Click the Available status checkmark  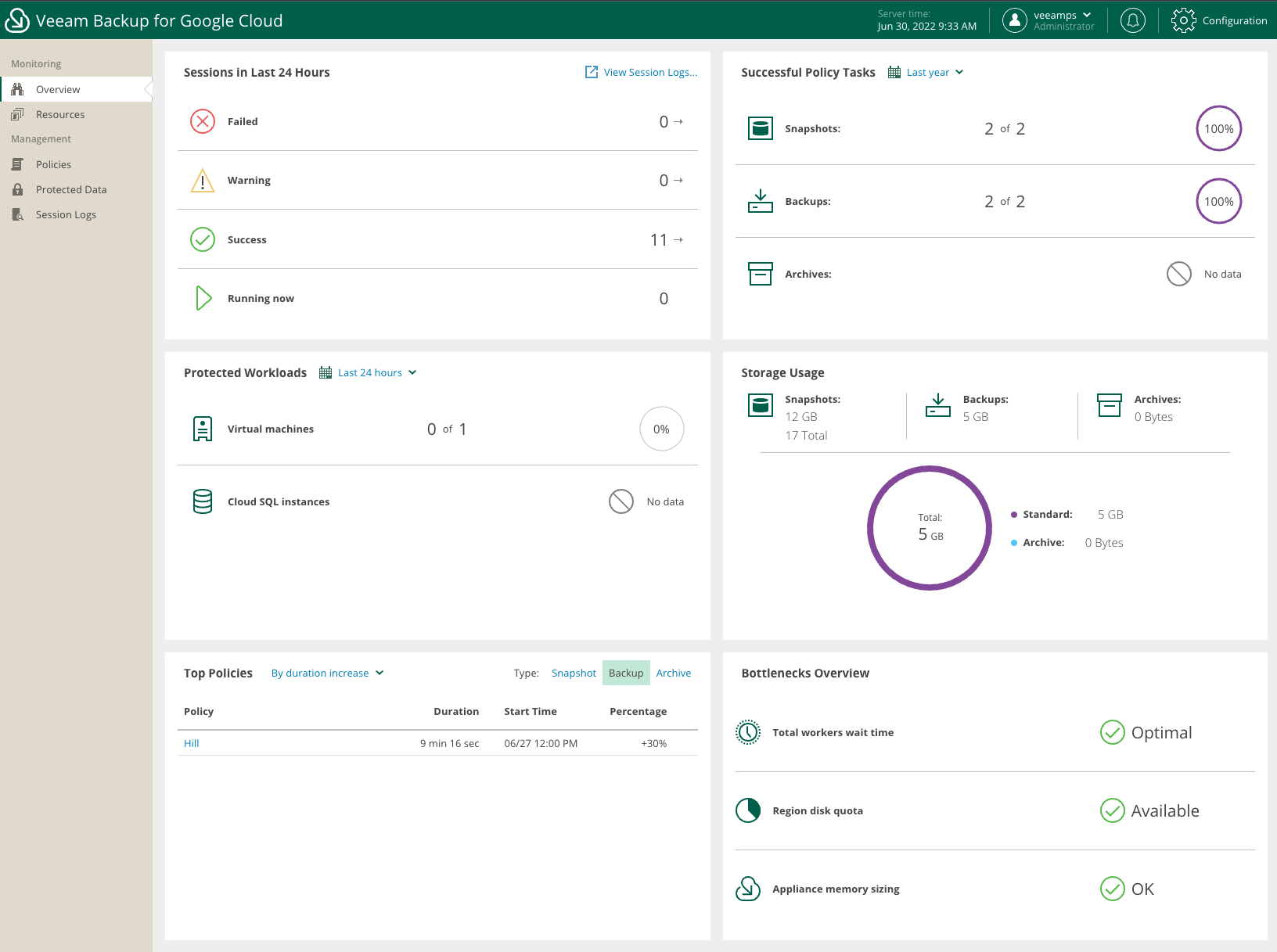tap(1113, 810)
